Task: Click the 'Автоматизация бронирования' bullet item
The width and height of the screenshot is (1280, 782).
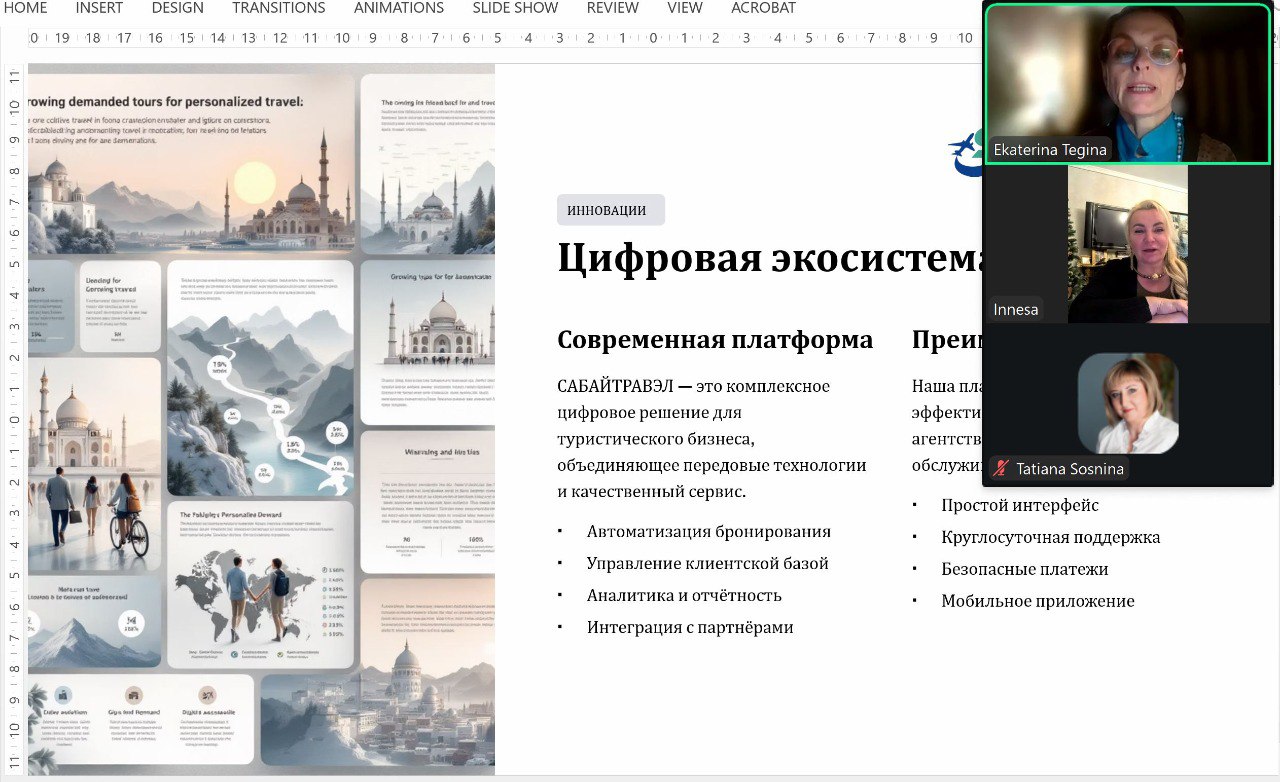Action: coord(708,531)
